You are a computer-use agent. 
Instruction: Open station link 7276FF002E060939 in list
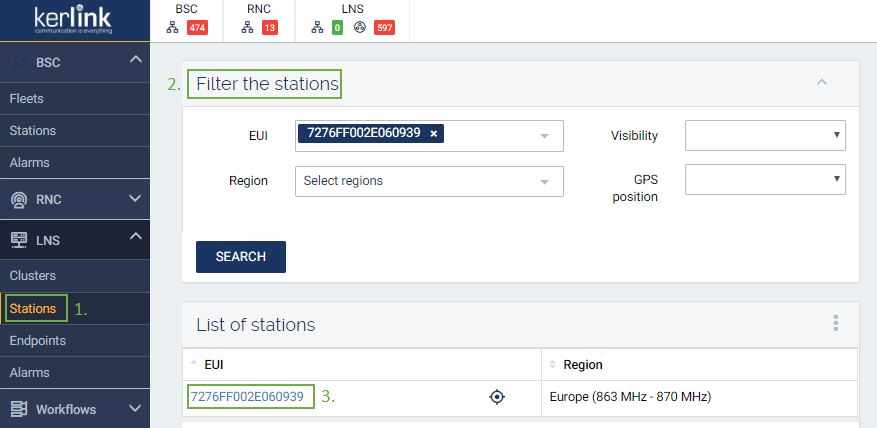pos(247,397)
